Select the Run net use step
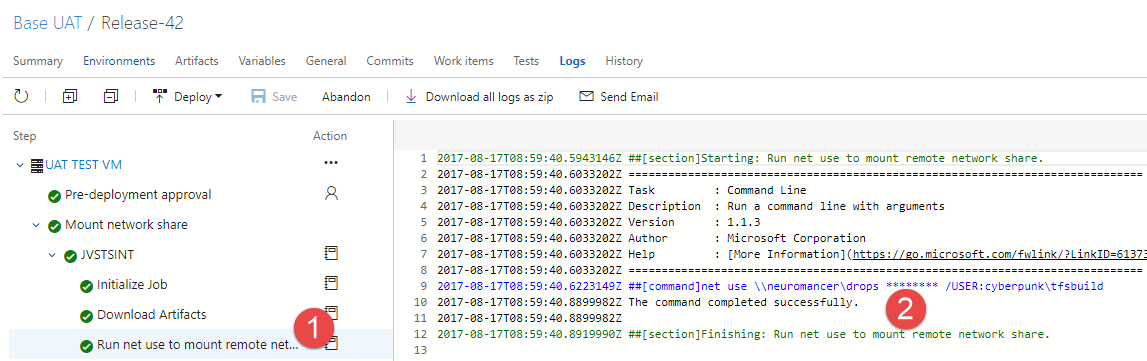The height and width of the screenshot is (361, 1147). (x=198, y=345)
